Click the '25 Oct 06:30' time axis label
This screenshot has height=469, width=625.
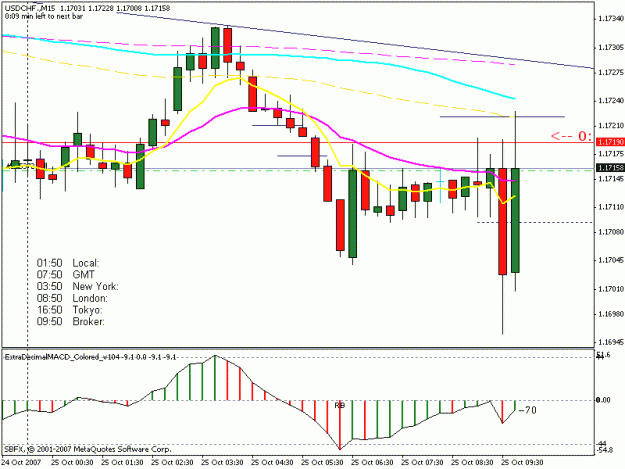coord(372,463)
